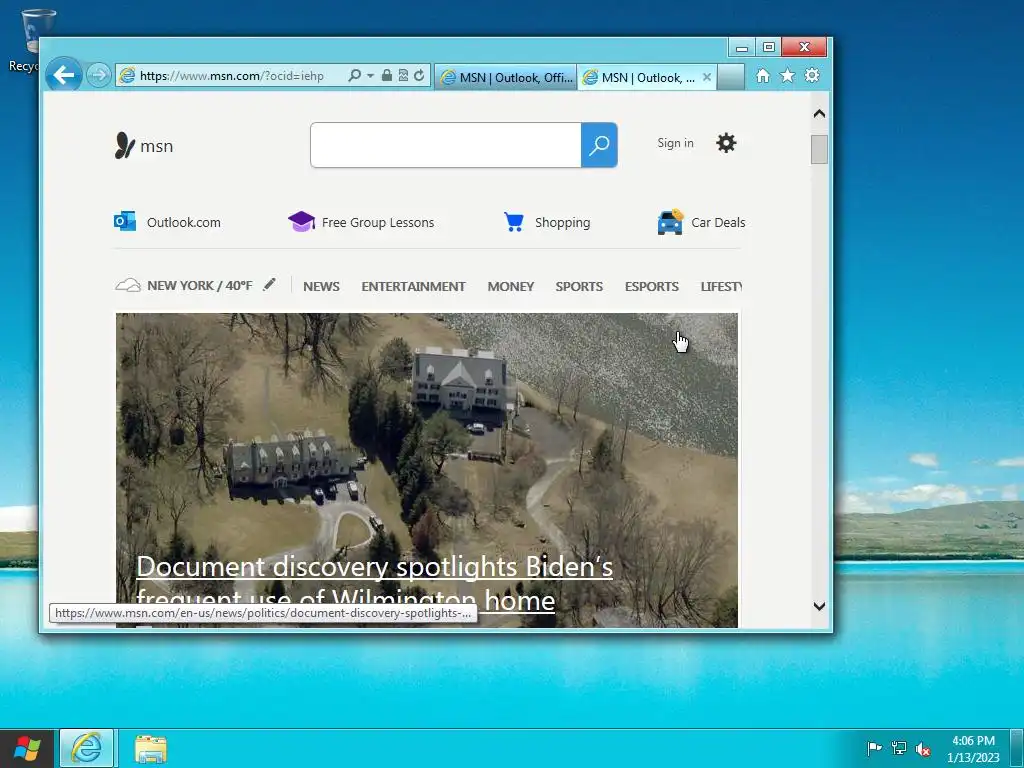The width and height of the screenshot is (1024, 768).
Task: Open a new blank tab
Action: [x=731, y=77]
